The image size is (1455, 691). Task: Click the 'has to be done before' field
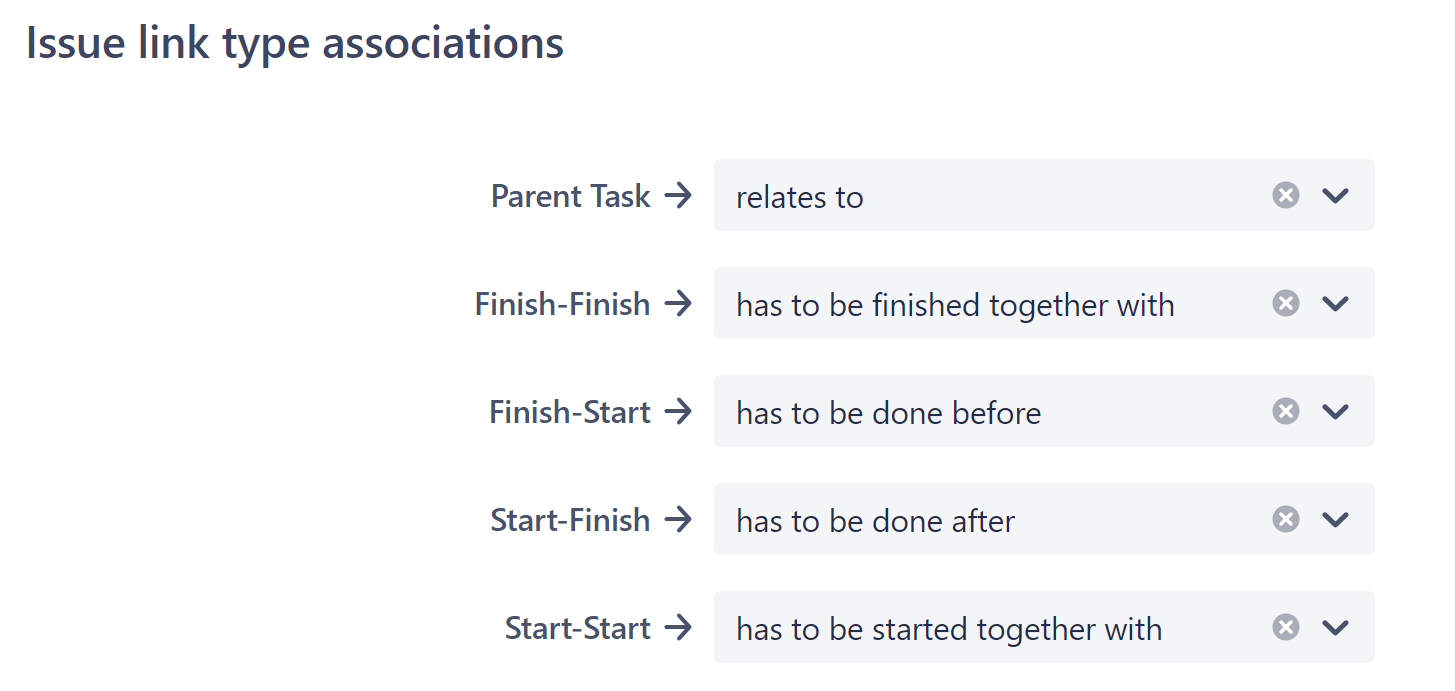click(x=1044, y=411)
